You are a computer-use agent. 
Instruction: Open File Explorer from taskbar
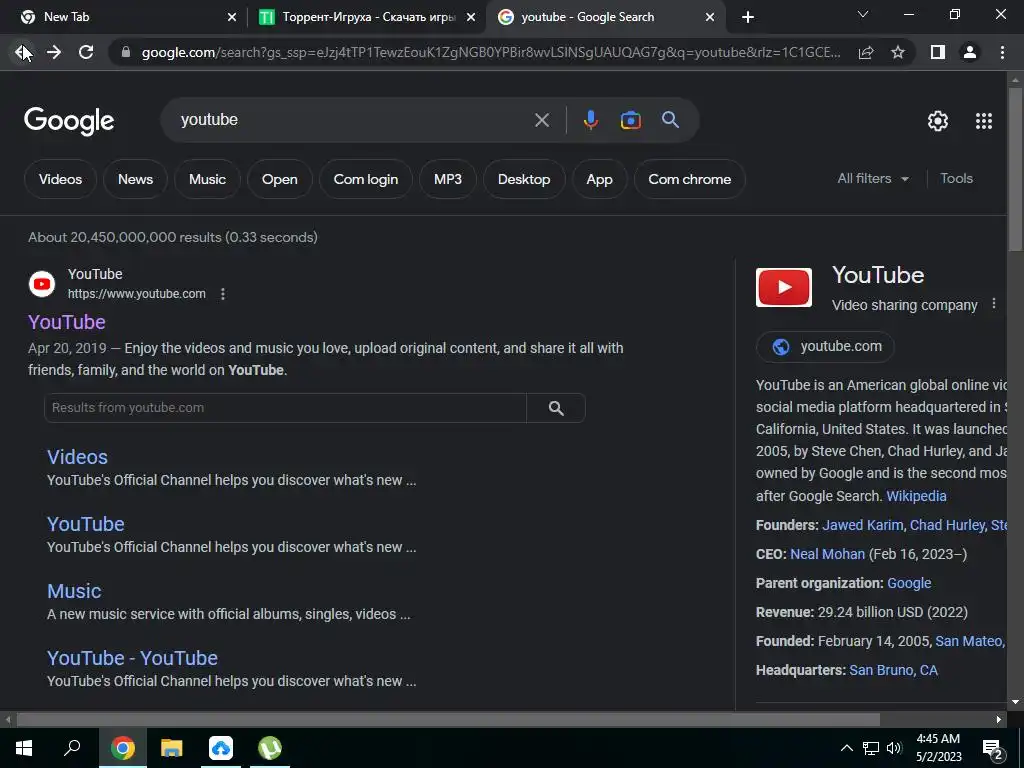click(172, 748)
